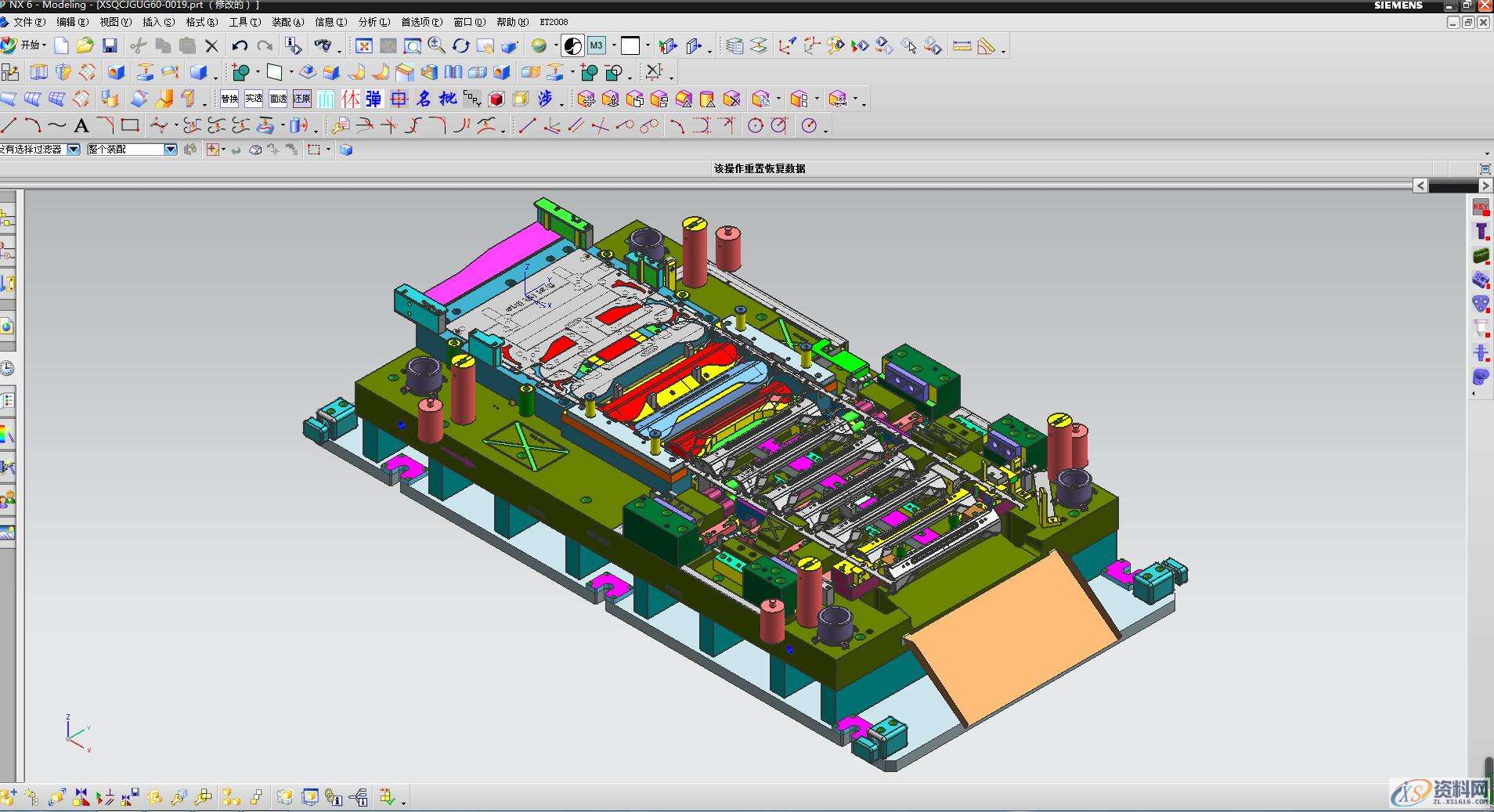Click the Undo arrow icon
1494x812 pixels.
pos(240,46)
